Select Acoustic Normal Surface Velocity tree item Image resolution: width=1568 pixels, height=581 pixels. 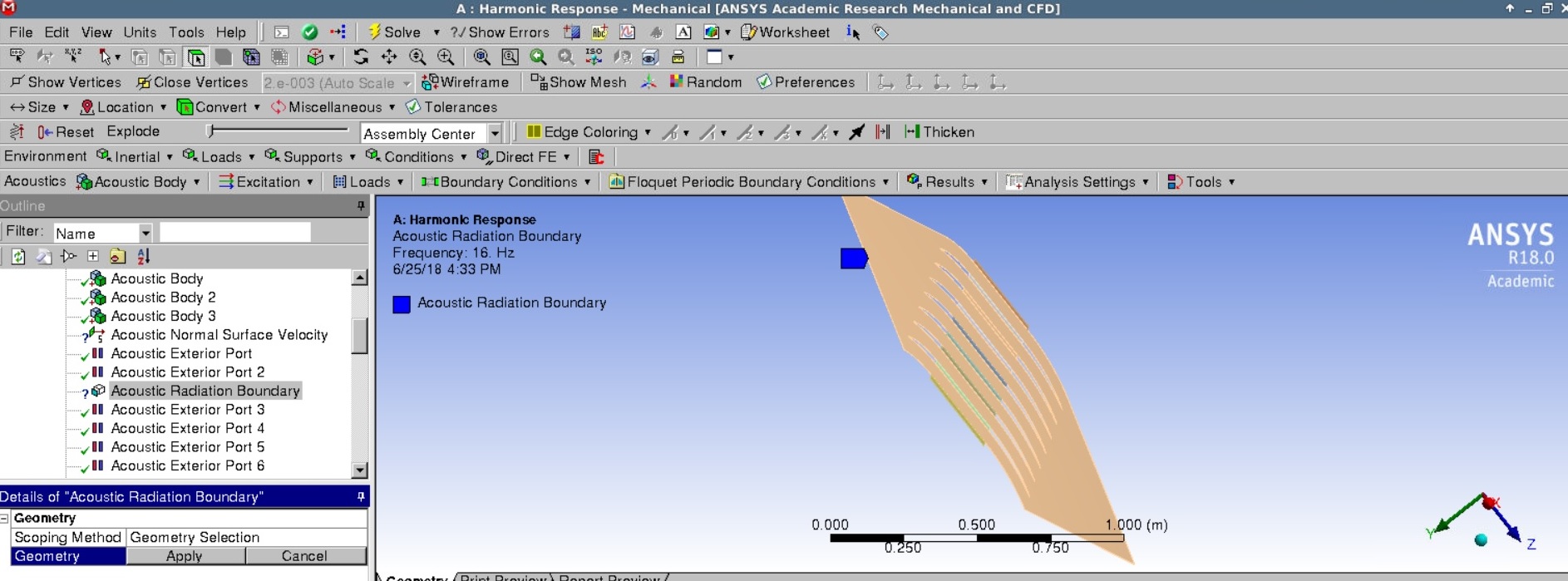[x=219, y=335]
